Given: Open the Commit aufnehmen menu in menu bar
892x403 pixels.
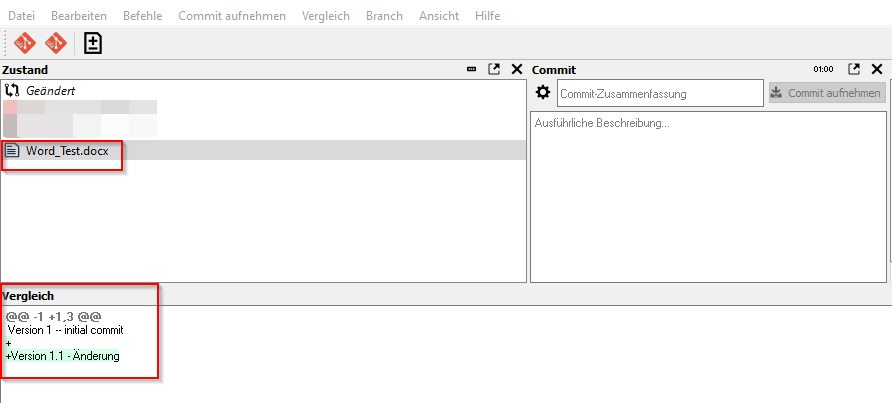Looking at the screenshot, I should [x=232, y=16].
